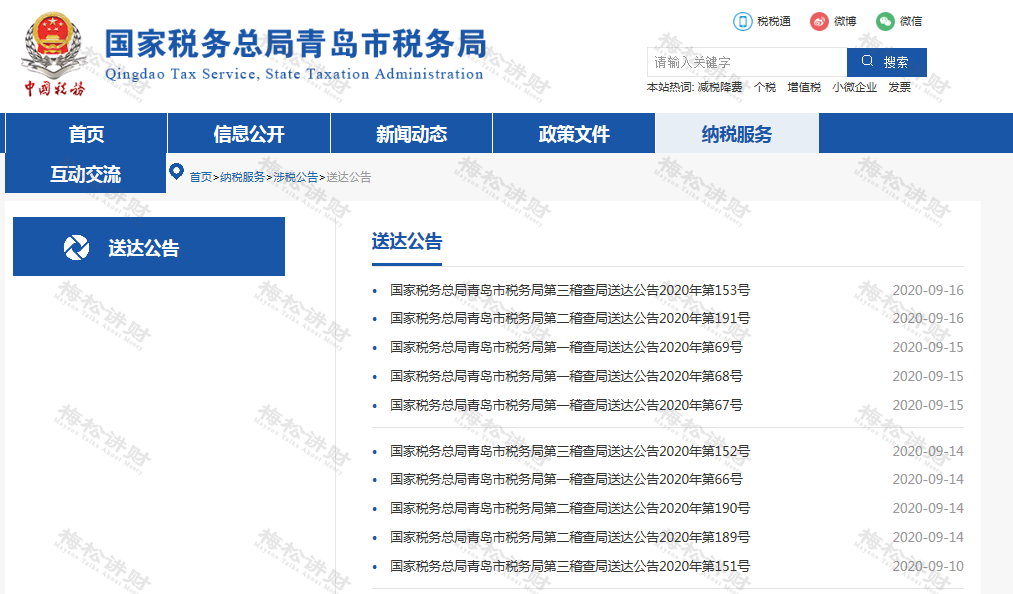
Task: Click hot word 小微企业
Action: [x=855, y=87]
